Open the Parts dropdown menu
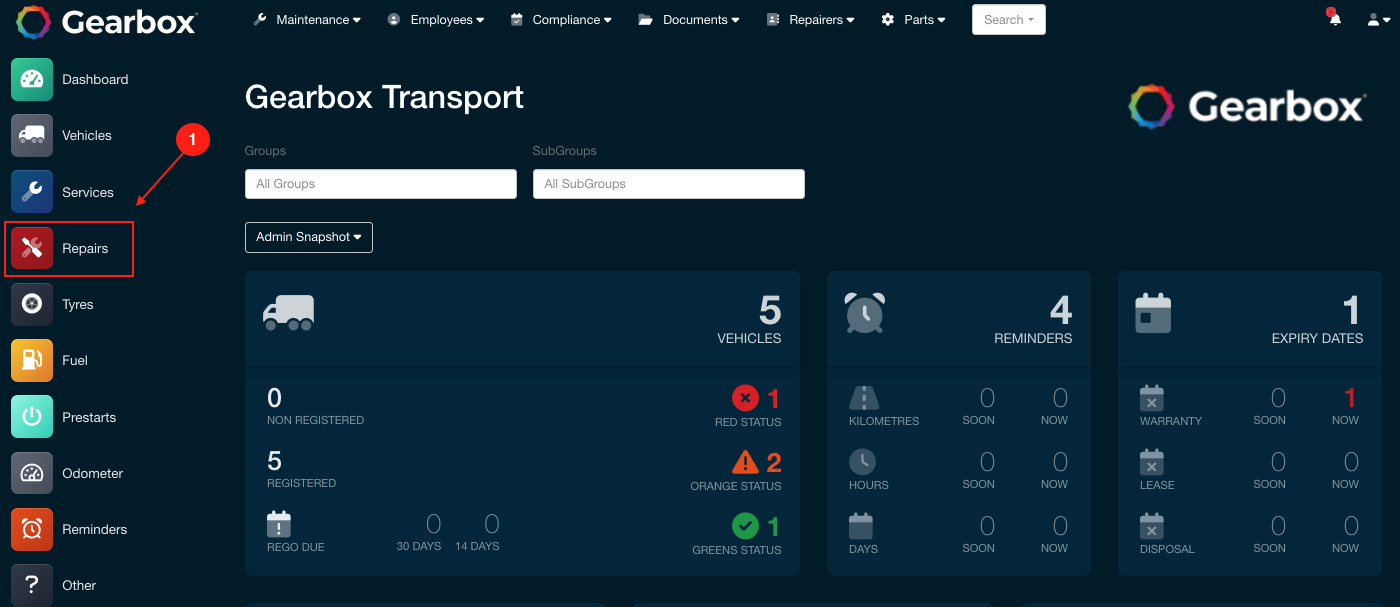1400x607 pixels. (913, 19)
